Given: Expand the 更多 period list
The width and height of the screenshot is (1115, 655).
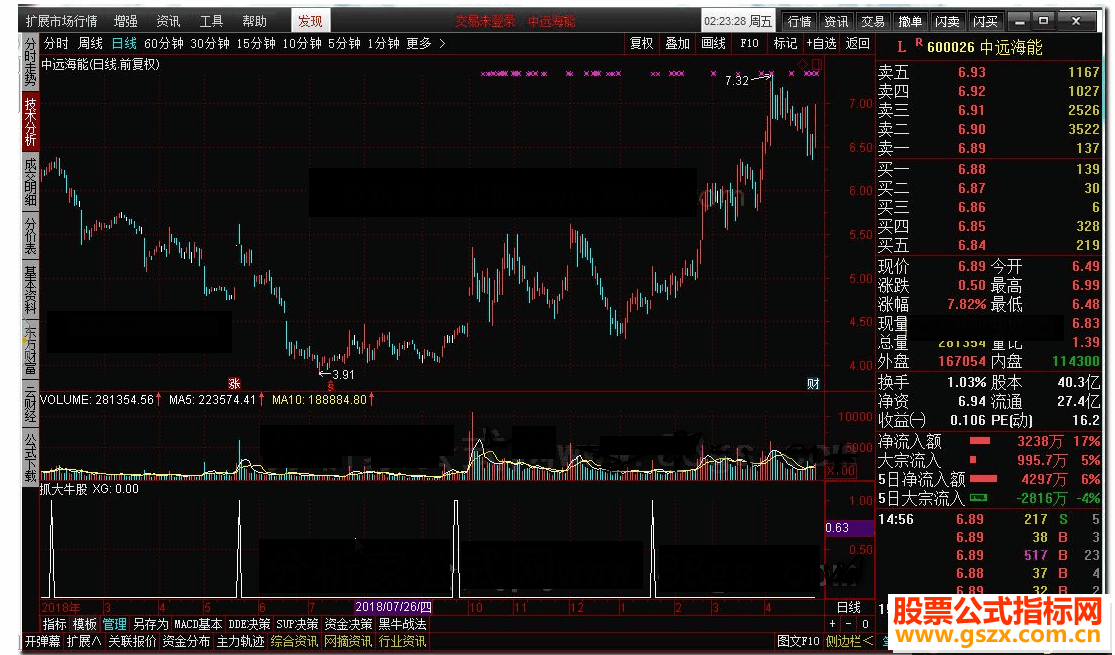Looking at the screenshot, I should (426, 43).
